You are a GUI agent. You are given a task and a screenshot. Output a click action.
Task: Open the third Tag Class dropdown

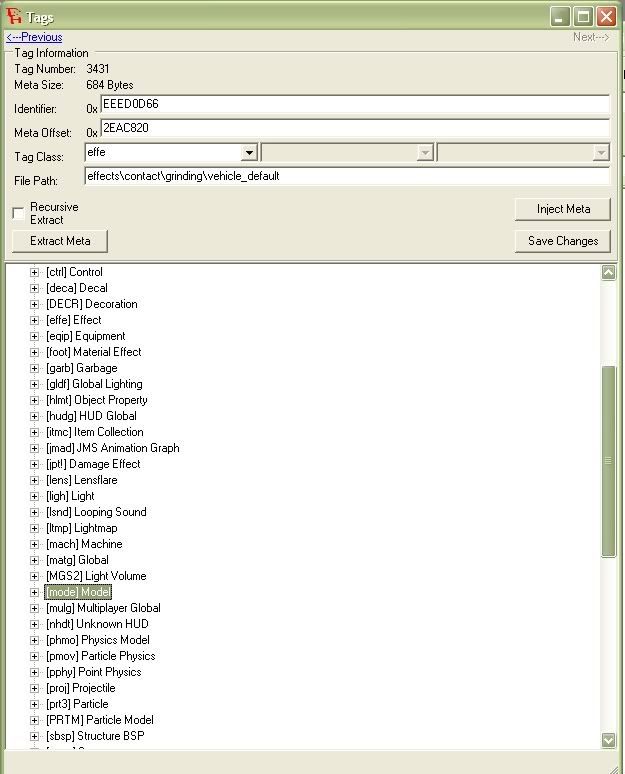point(601,153)
